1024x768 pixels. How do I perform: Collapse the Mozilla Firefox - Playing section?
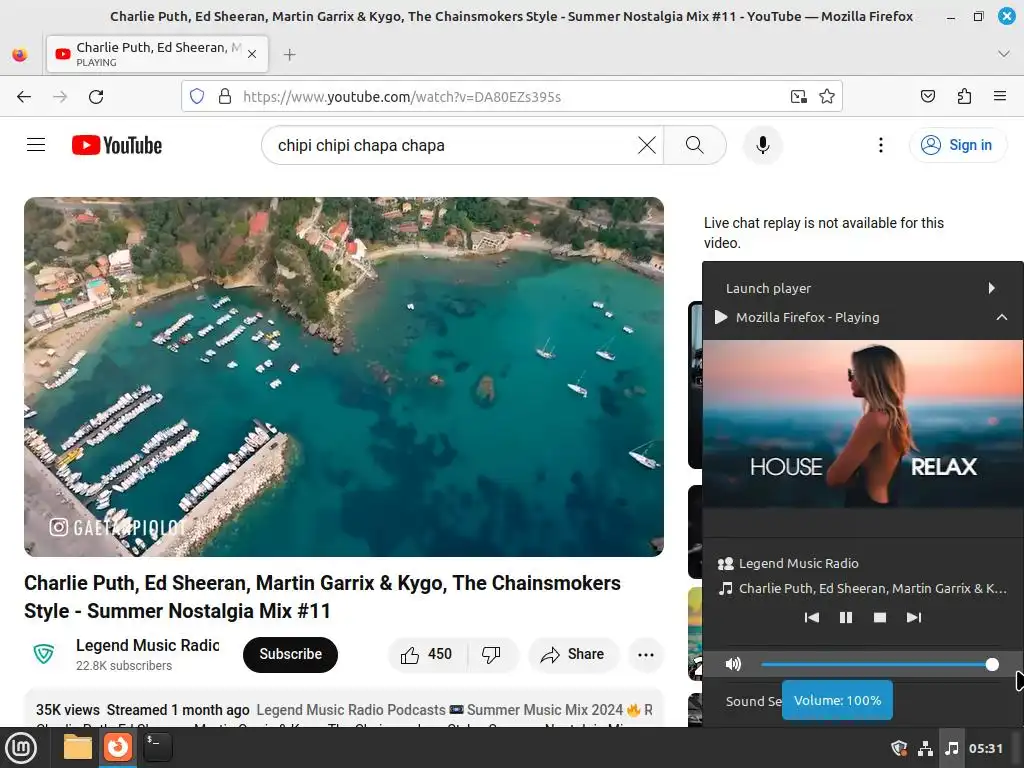tap(1001, 317)
